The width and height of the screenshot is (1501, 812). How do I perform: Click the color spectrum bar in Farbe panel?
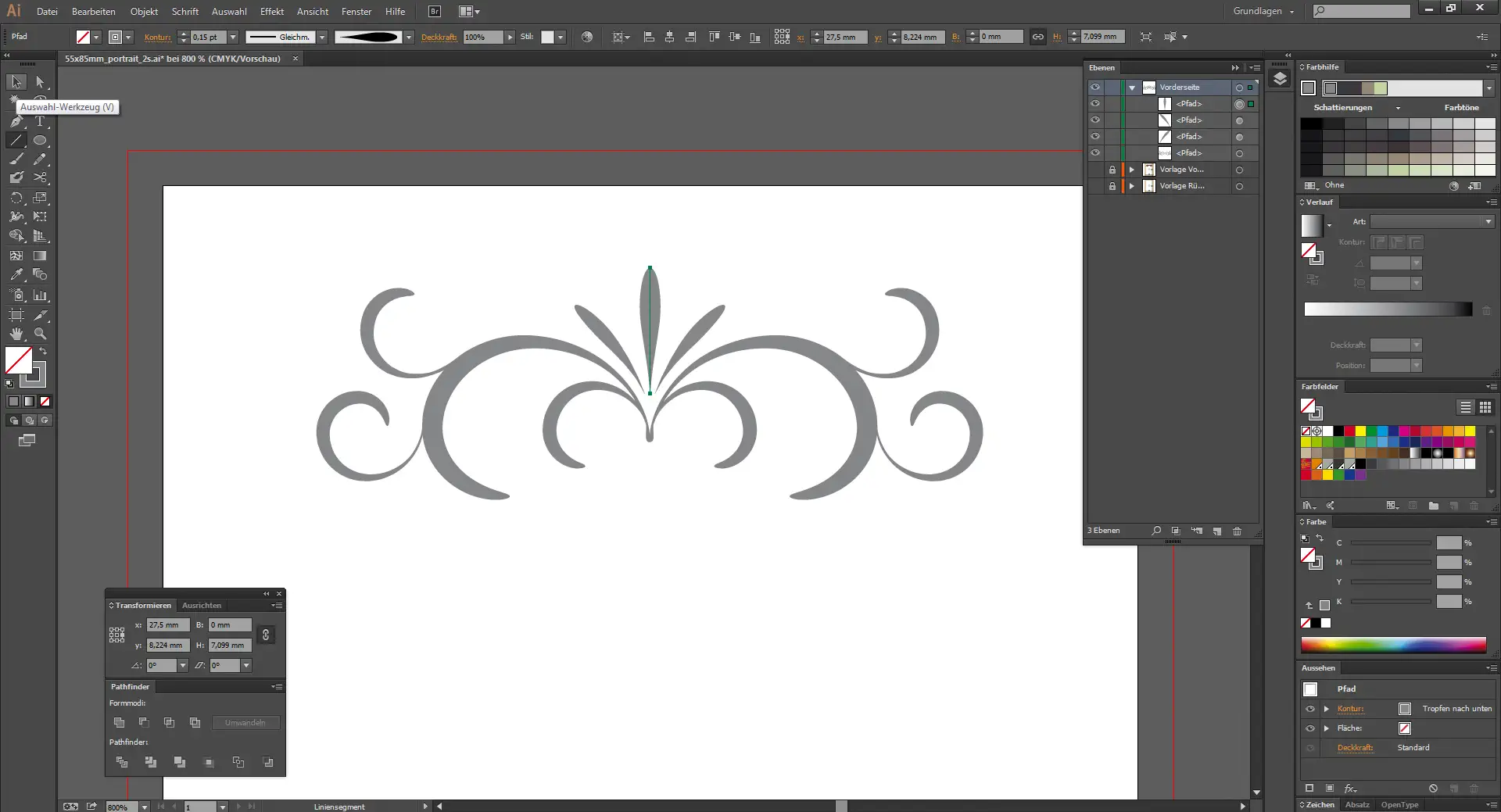(x=1393, y=645)
